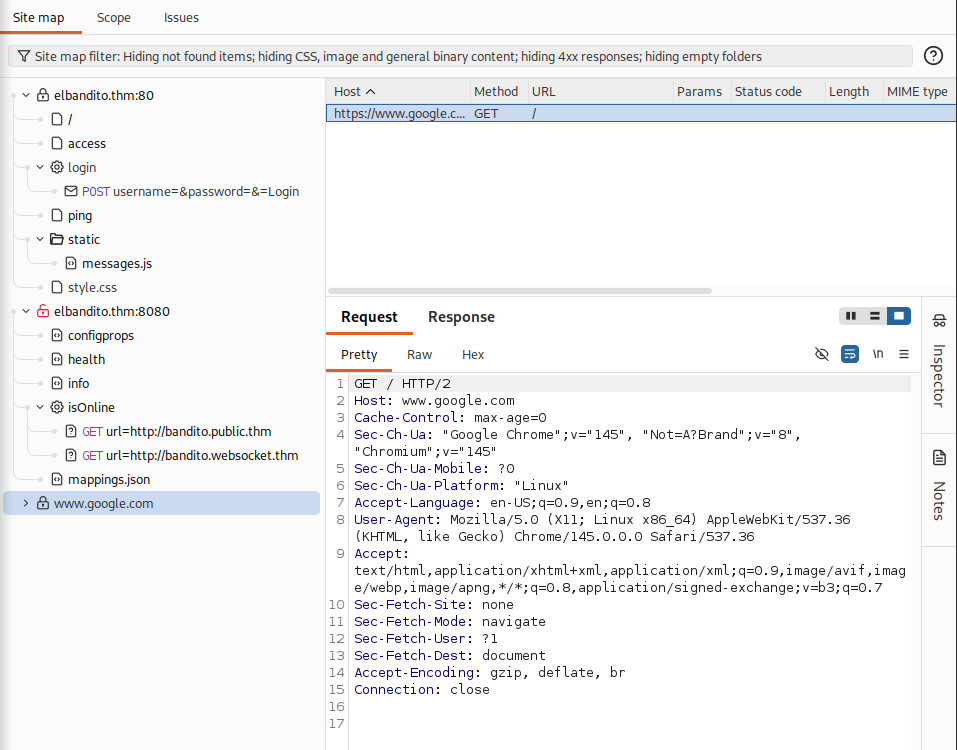Select the tabbed request/response layout
Image resolution: width=957 pixels, height=750 pixels.
(898, 316)
